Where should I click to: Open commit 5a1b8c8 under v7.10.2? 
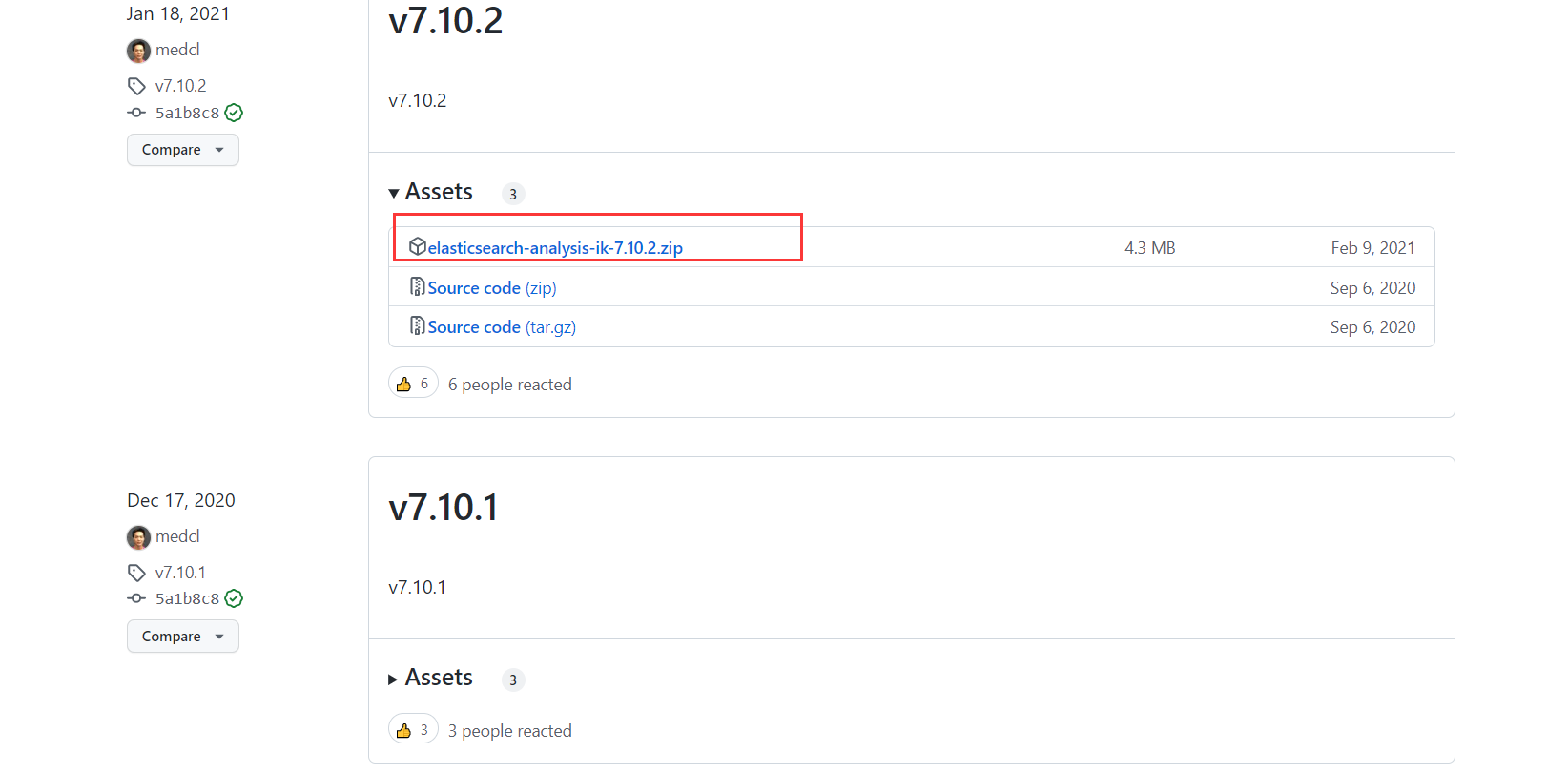click(187, 113)
